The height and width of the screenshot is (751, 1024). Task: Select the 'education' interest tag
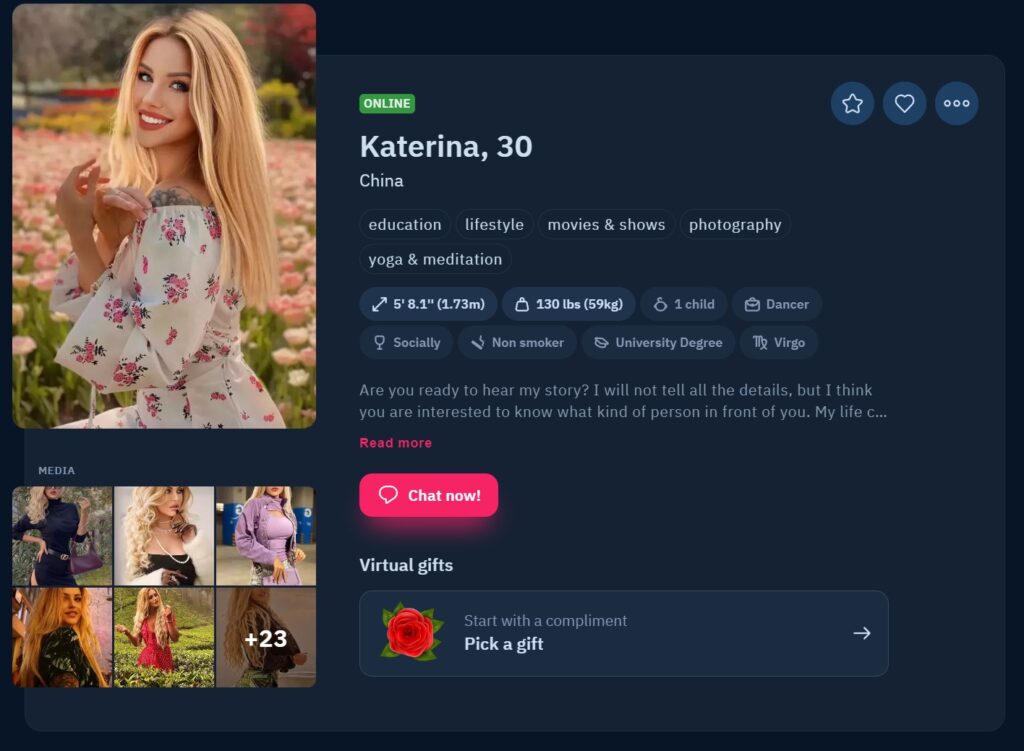tap(404, 224)
